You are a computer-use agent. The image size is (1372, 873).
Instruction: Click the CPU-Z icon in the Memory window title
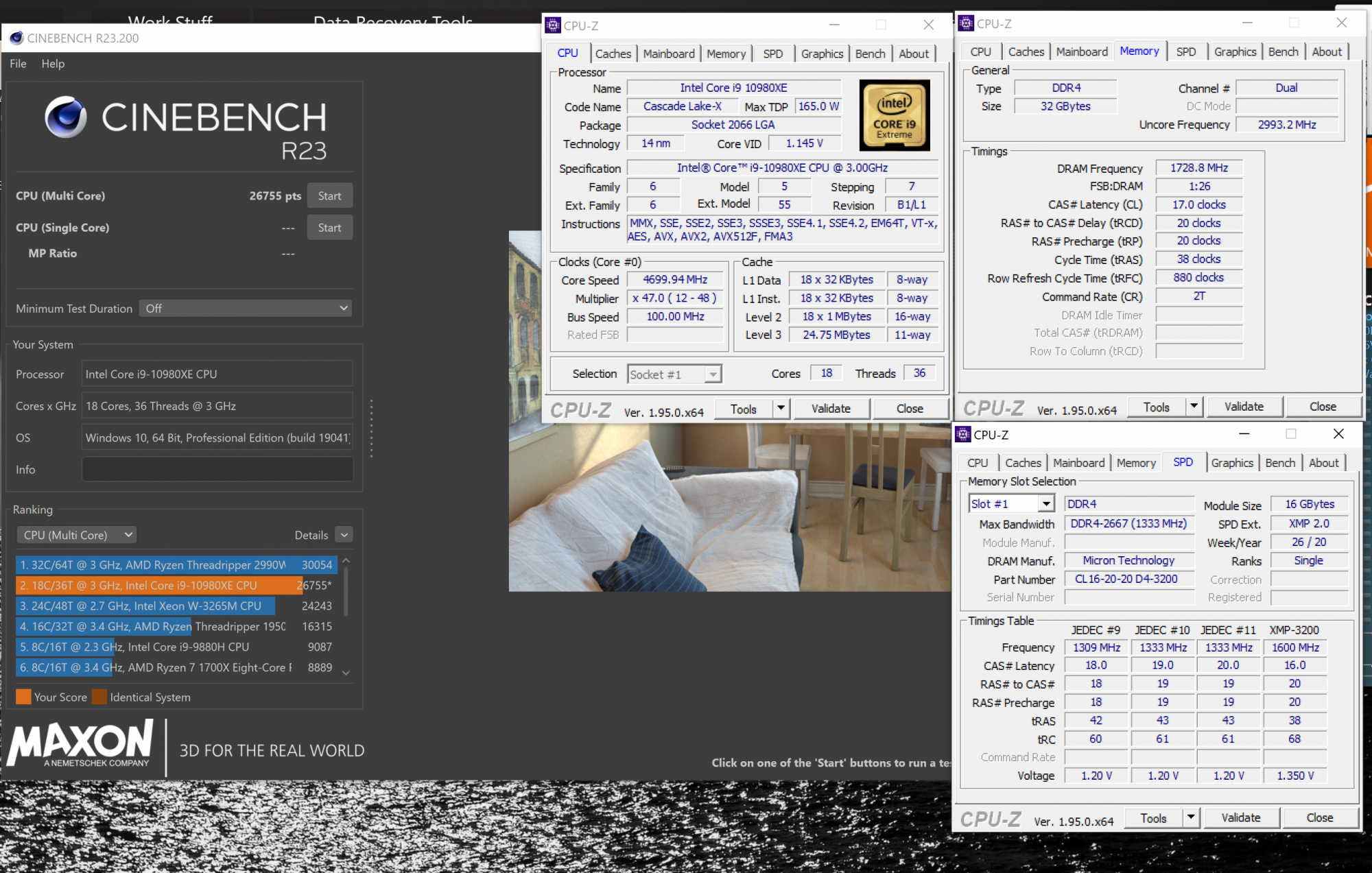(x=966, y=23)
